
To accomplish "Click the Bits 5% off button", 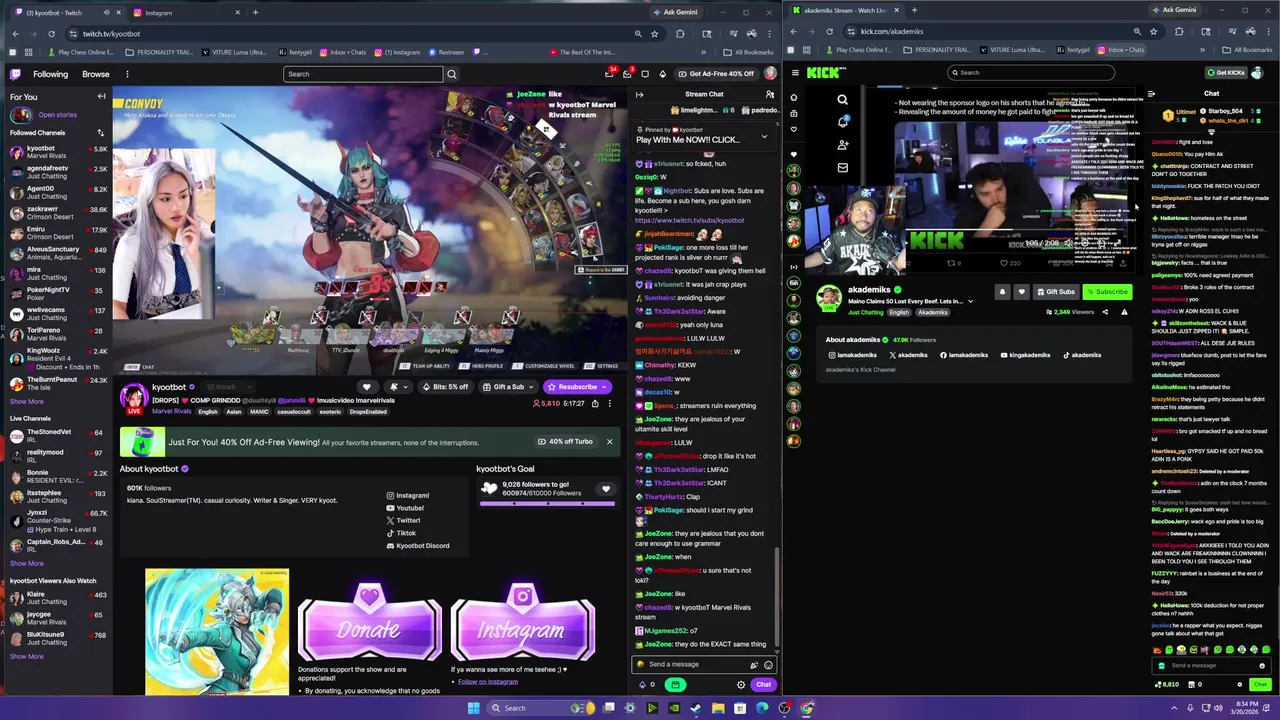I will pyautogui.click(x=446, y=387).
